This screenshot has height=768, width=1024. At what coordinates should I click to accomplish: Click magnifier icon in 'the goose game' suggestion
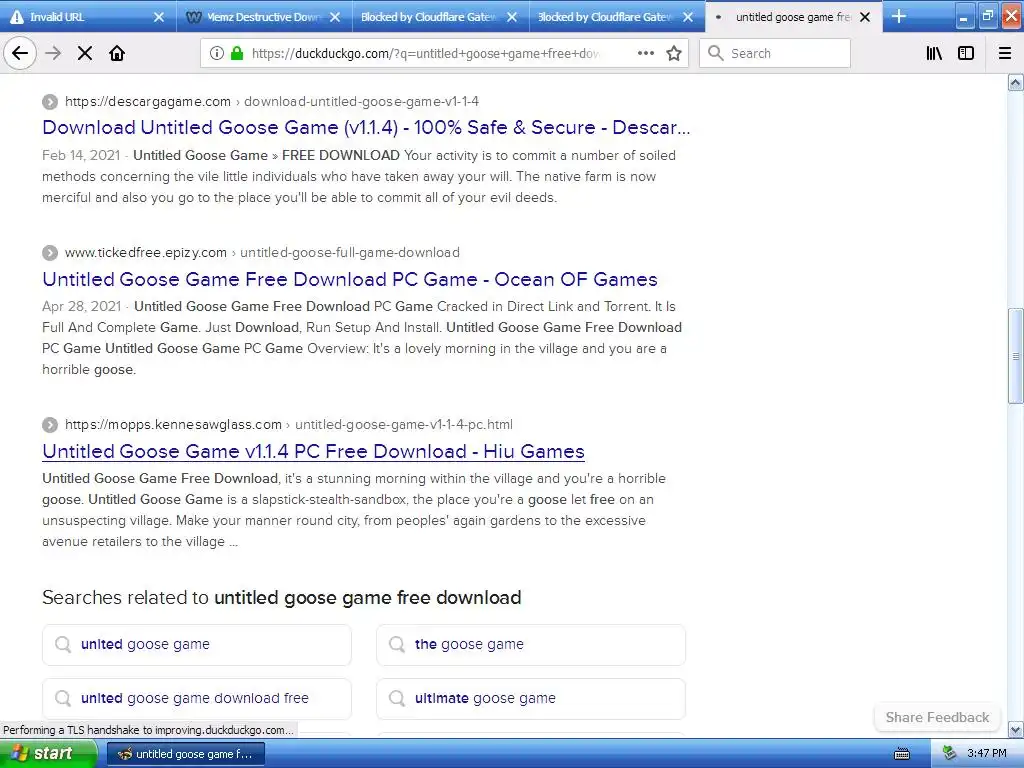click(x=396, y=645)
